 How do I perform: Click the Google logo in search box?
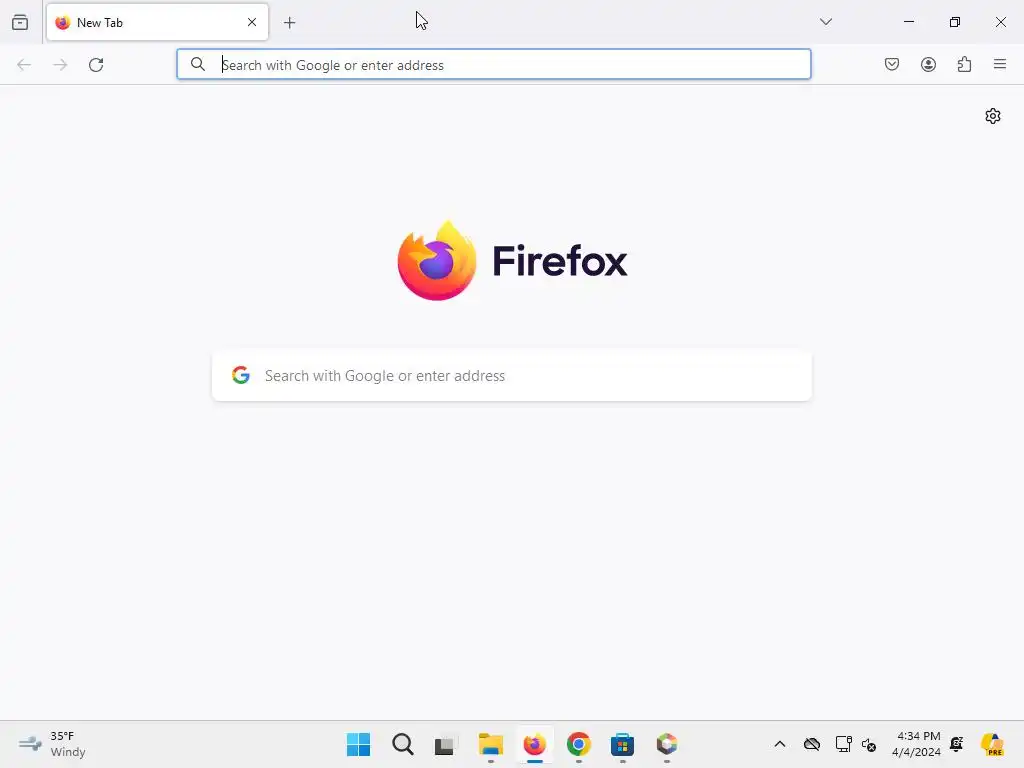[x=241, y=375]
